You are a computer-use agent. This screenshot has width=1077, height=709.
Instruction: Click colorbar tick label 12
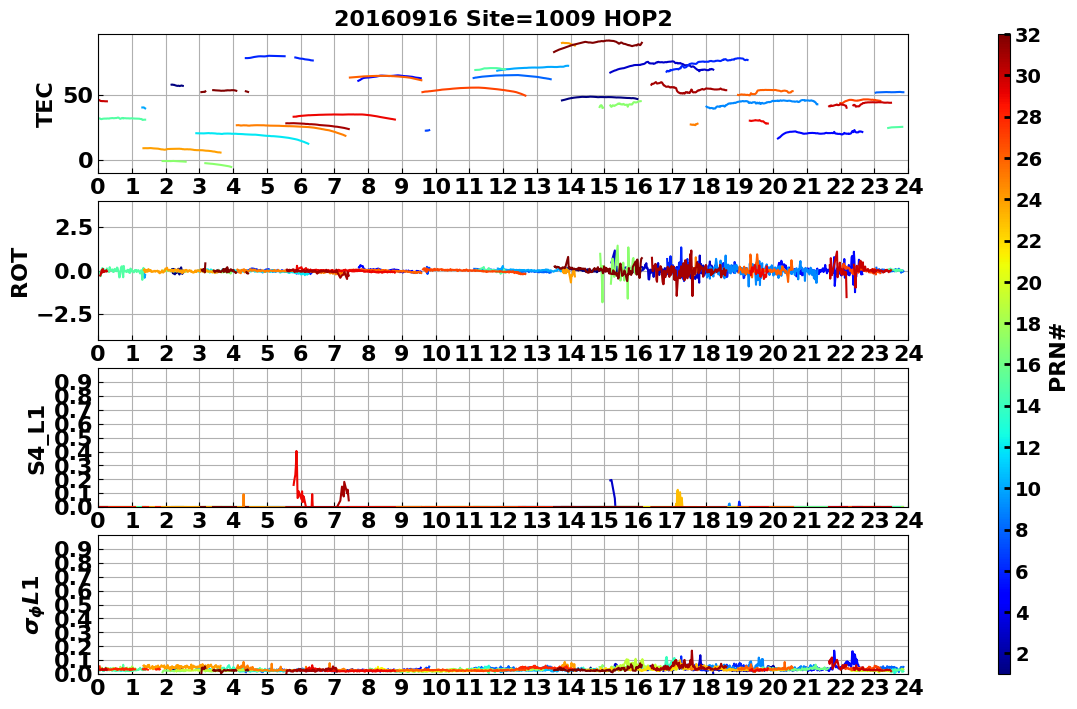pyautogui.click(x=1028, y=447)
